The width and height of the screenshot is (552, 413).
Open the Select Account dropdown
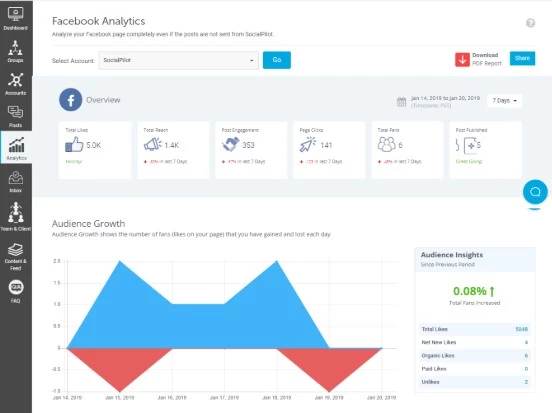178,60
